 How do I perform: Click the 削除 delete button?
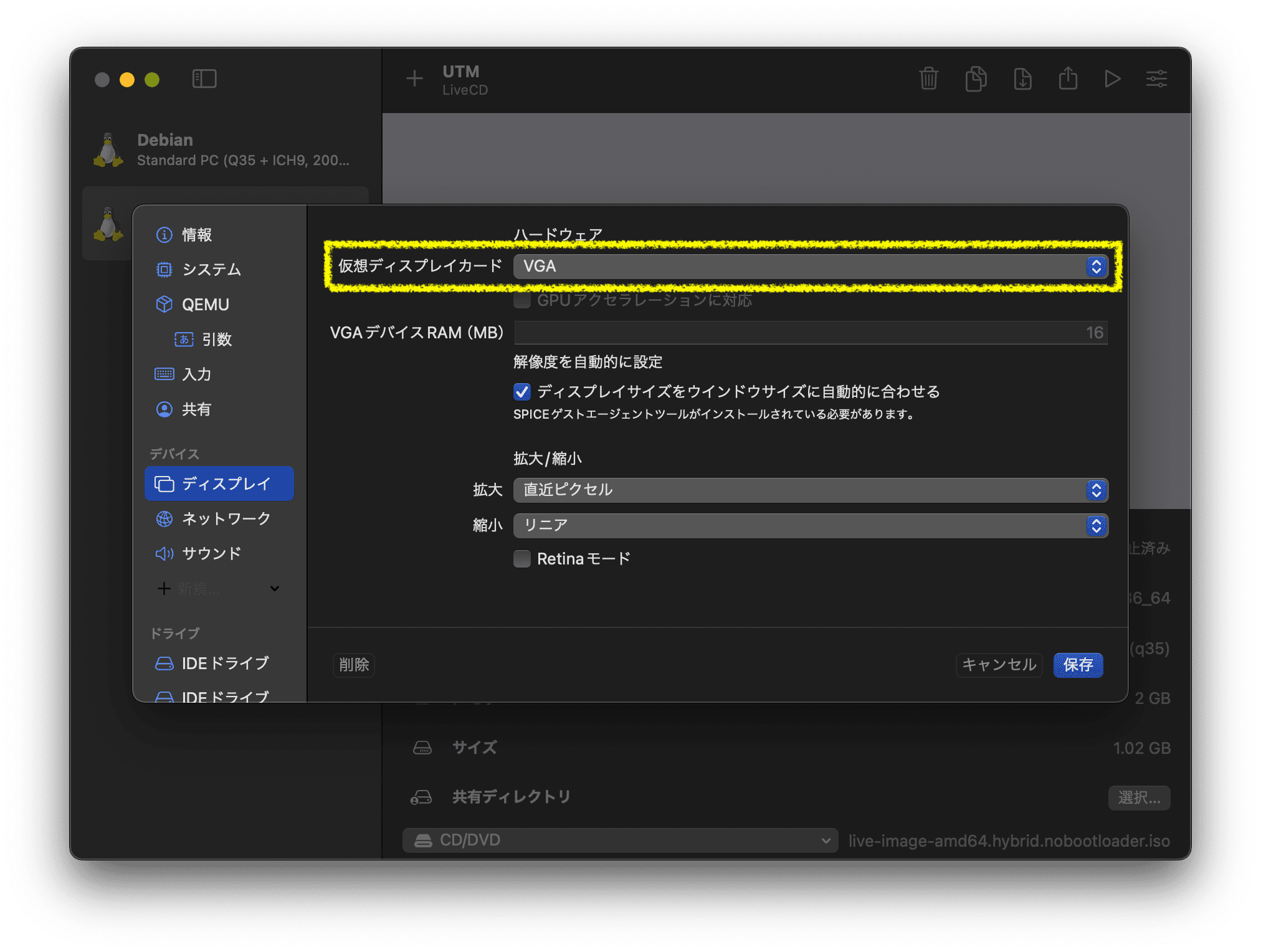(354, 665)
